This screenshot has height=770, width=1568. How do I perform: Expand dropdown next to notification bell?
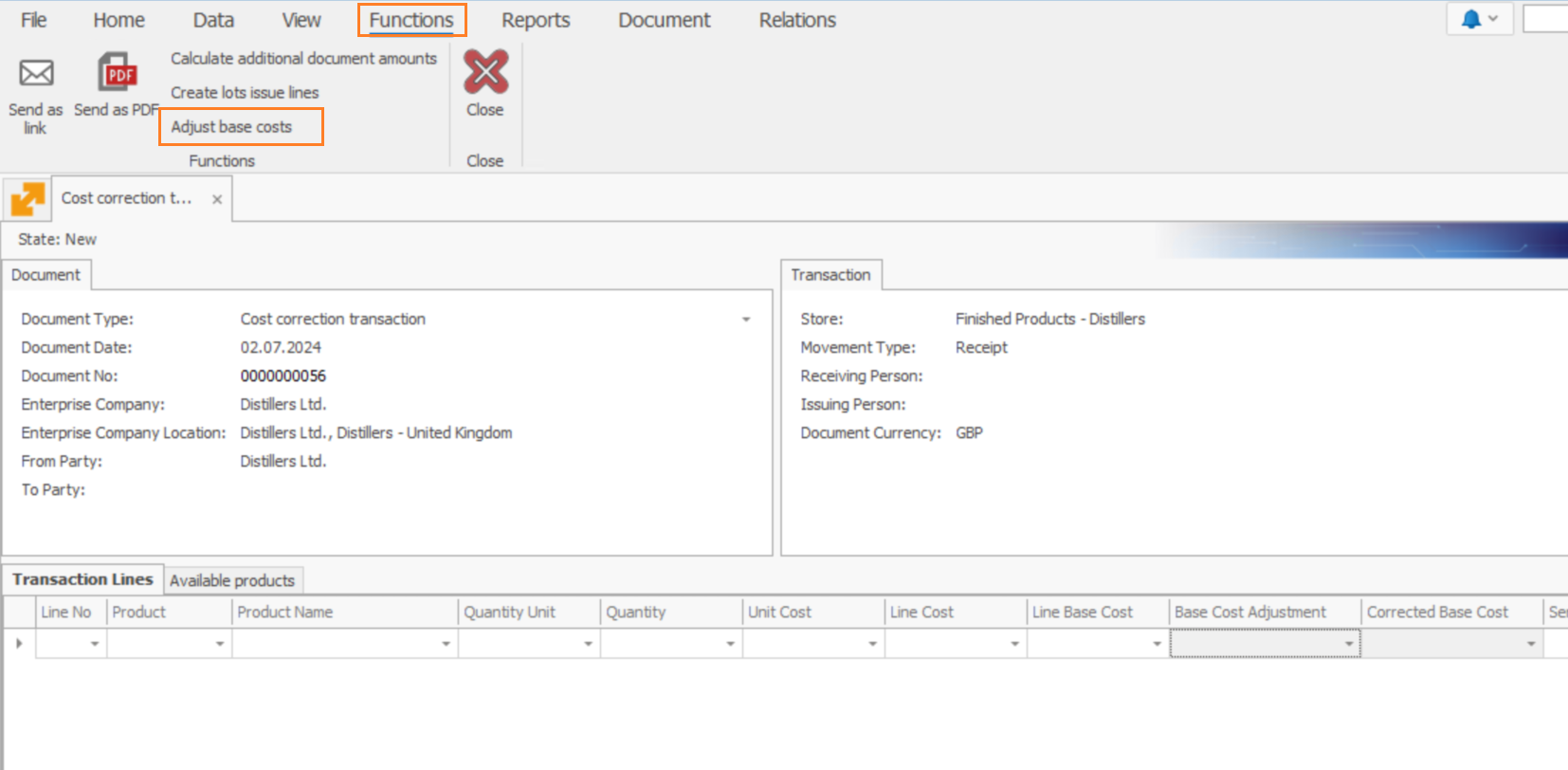pyautogui.click(x=1493, y=19)
